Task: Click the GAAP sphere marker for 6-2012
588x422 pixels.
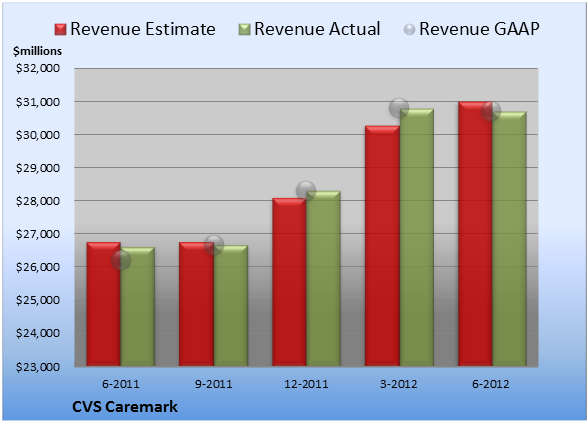Action: pos(491,111)
